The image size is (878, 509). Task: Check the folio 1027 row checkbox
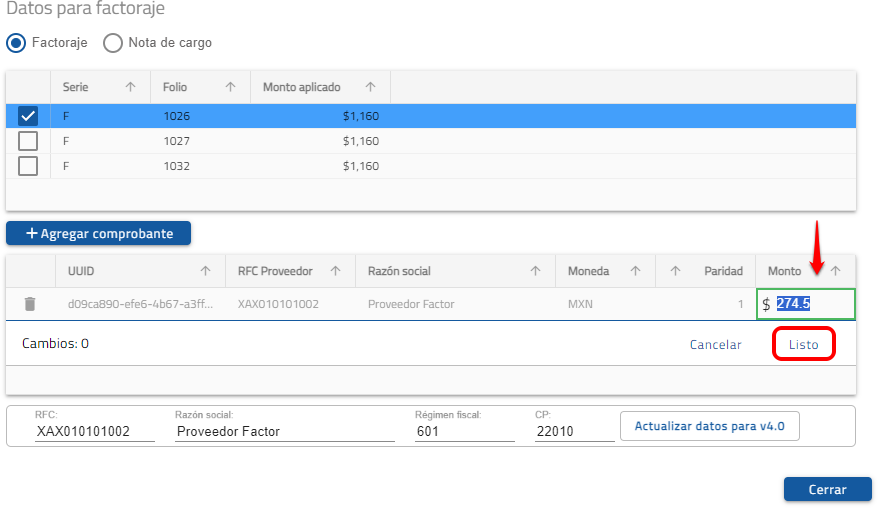pos(28,141)
